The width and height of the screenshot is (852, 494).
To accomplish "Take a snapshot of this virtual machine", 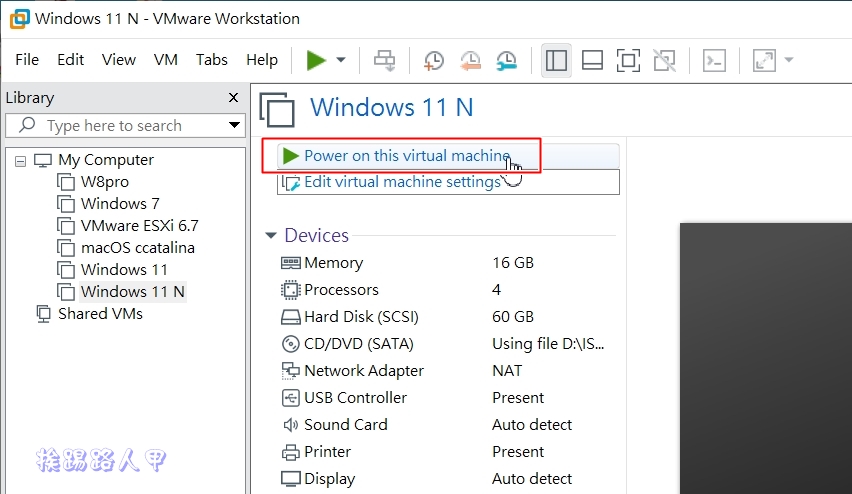I will pyautogui.click(x=434, y=60).
